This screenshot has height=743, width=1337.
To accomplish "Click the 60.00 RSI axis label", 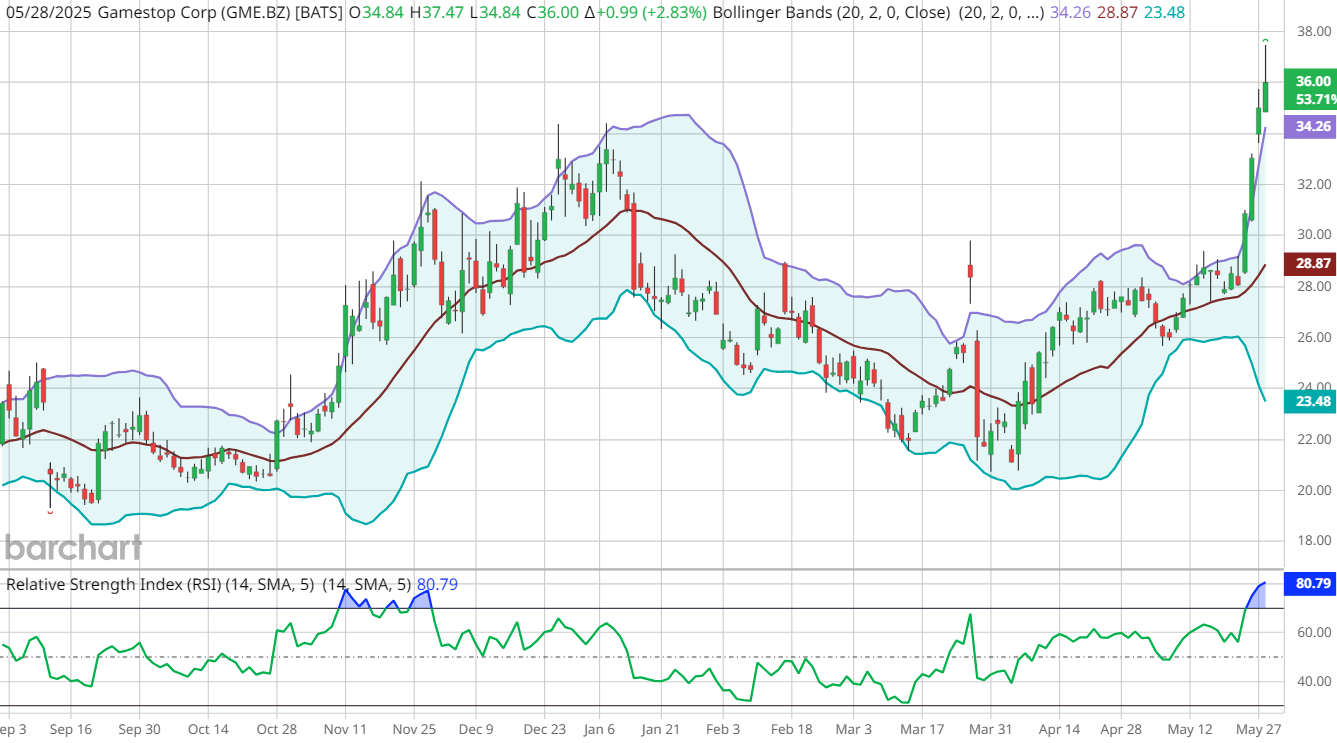I will 1313,633.
